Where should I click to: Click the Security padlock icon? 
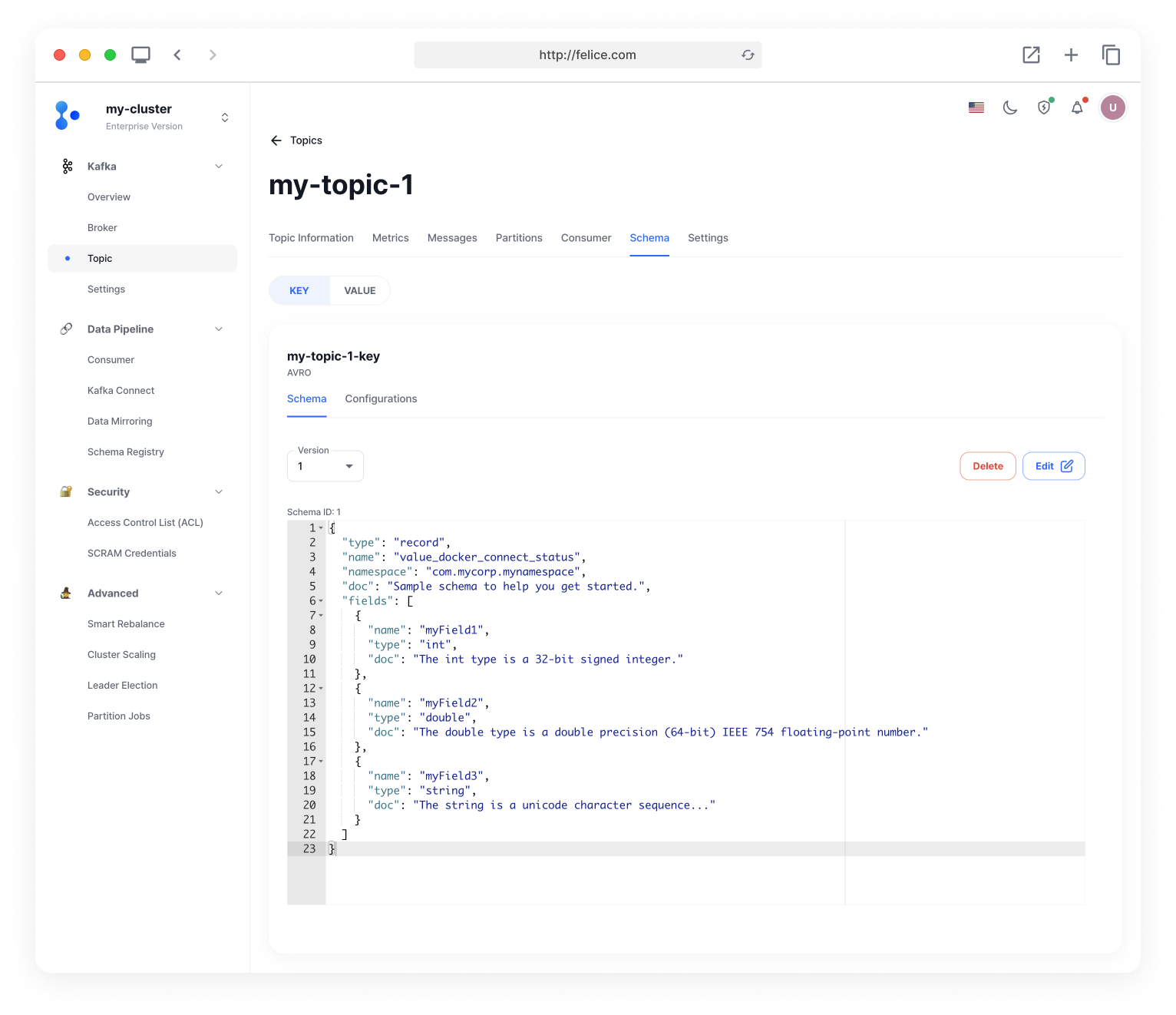(x=67, y=492)
